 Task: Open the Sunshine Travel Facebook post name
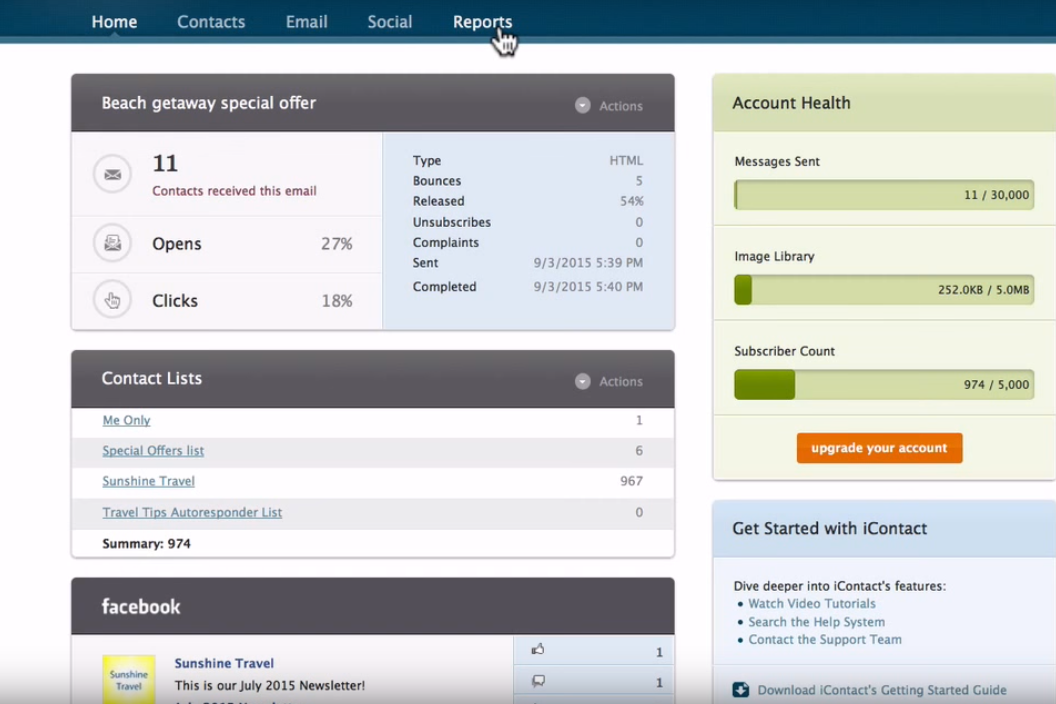224,663
